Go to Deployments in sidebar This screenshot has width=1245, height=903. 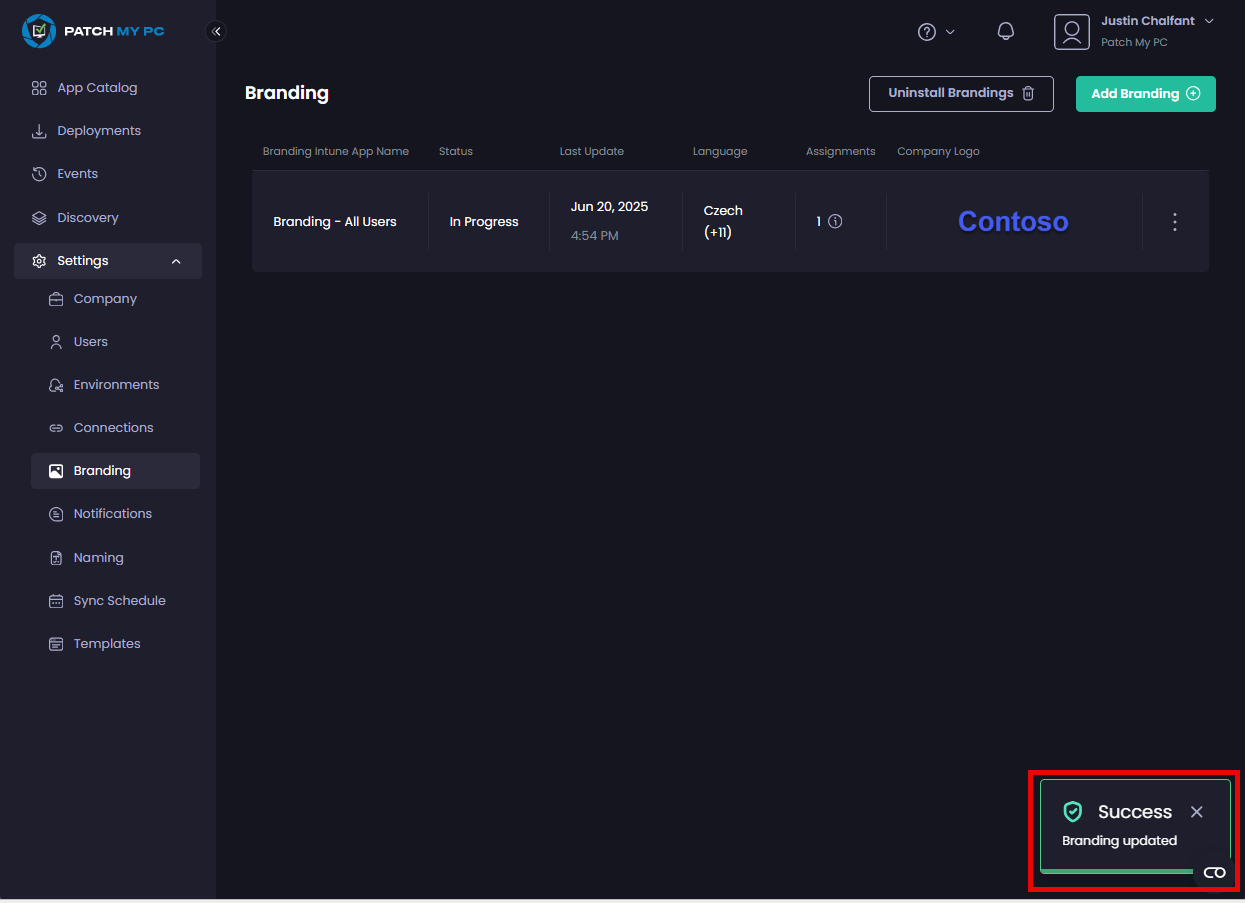tap(99, 131)
